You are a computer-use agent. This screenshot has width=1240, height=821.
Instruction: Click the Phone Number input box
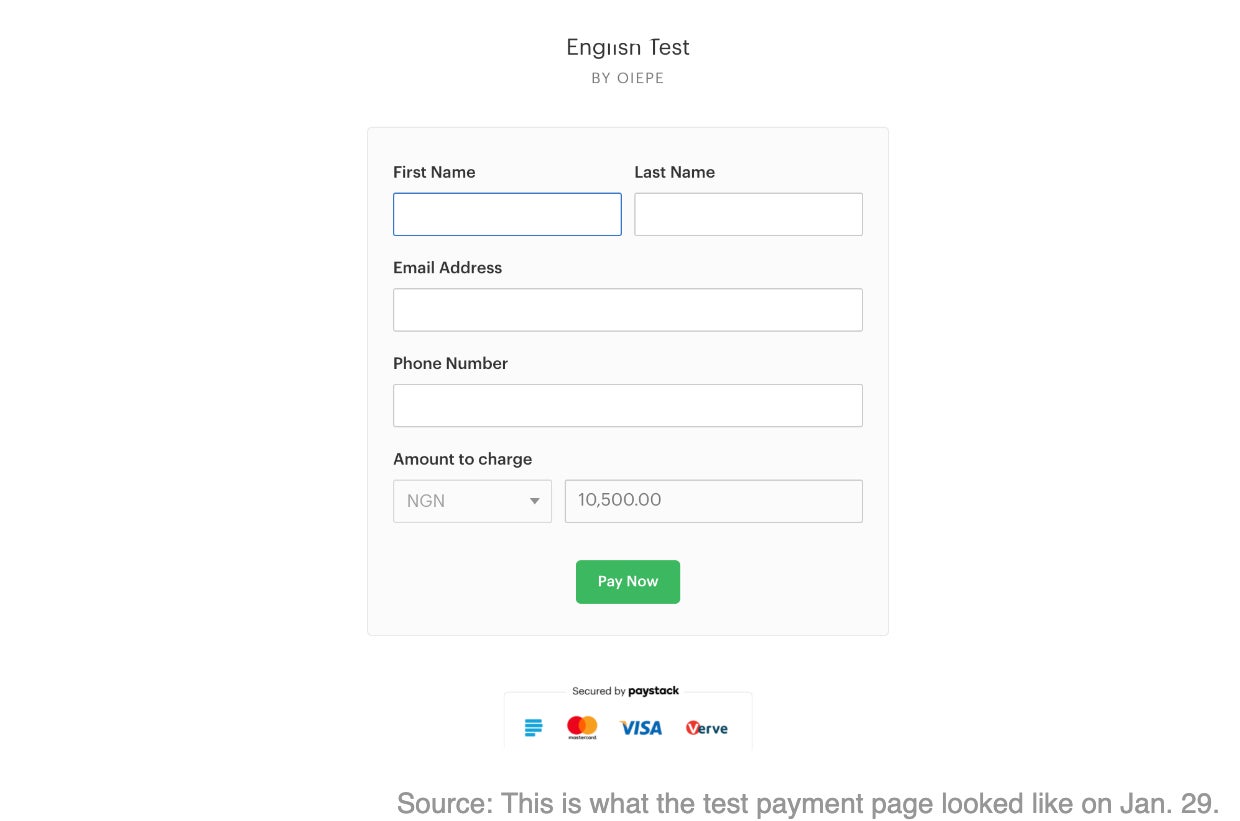point(628,406)
